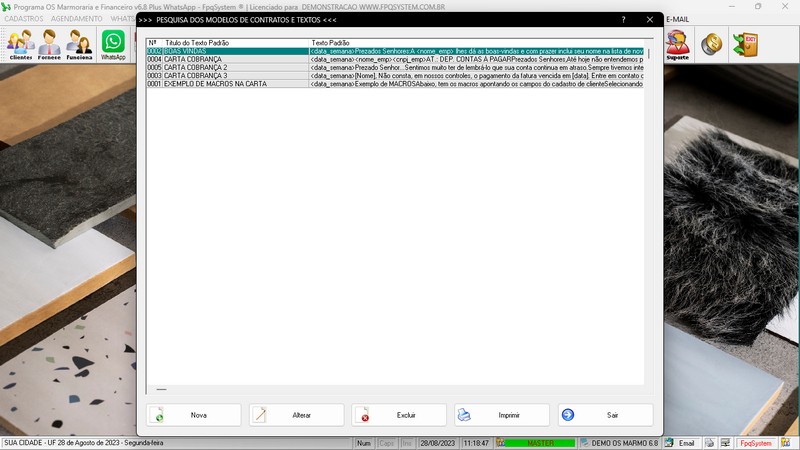Click the Excluir button
This screenshot has height=450, width=800.
point(399,415)
